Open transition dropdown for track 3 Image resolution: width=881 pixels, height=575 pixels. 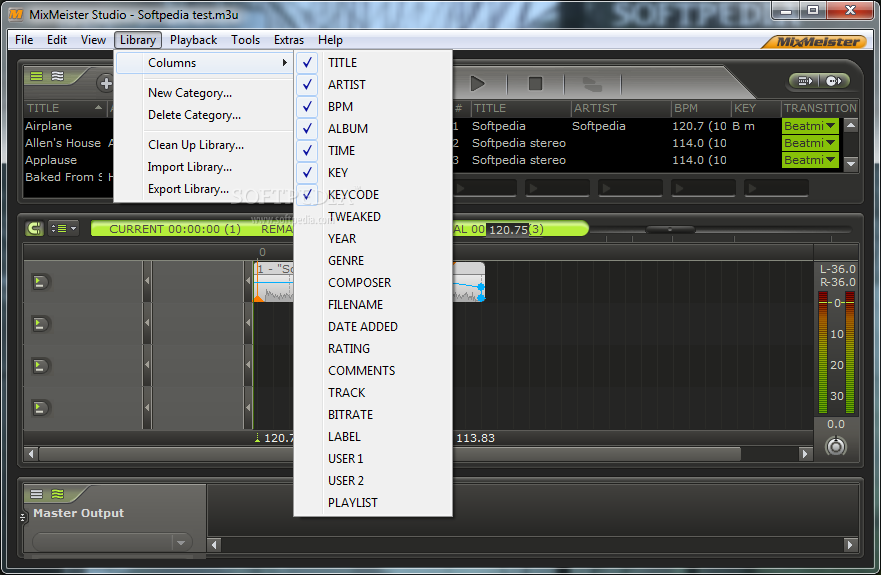pos(810,160)
